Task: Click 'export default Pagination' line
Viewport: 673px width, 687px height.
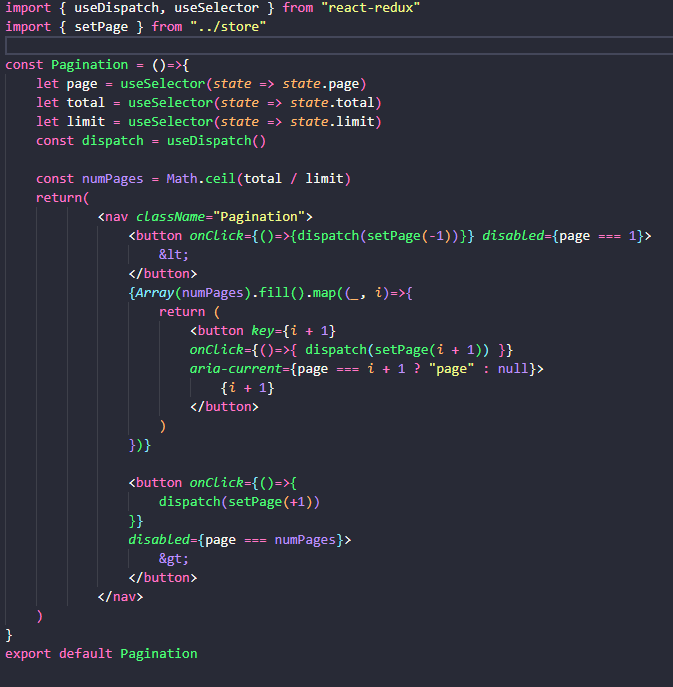Action: point(101,654)
